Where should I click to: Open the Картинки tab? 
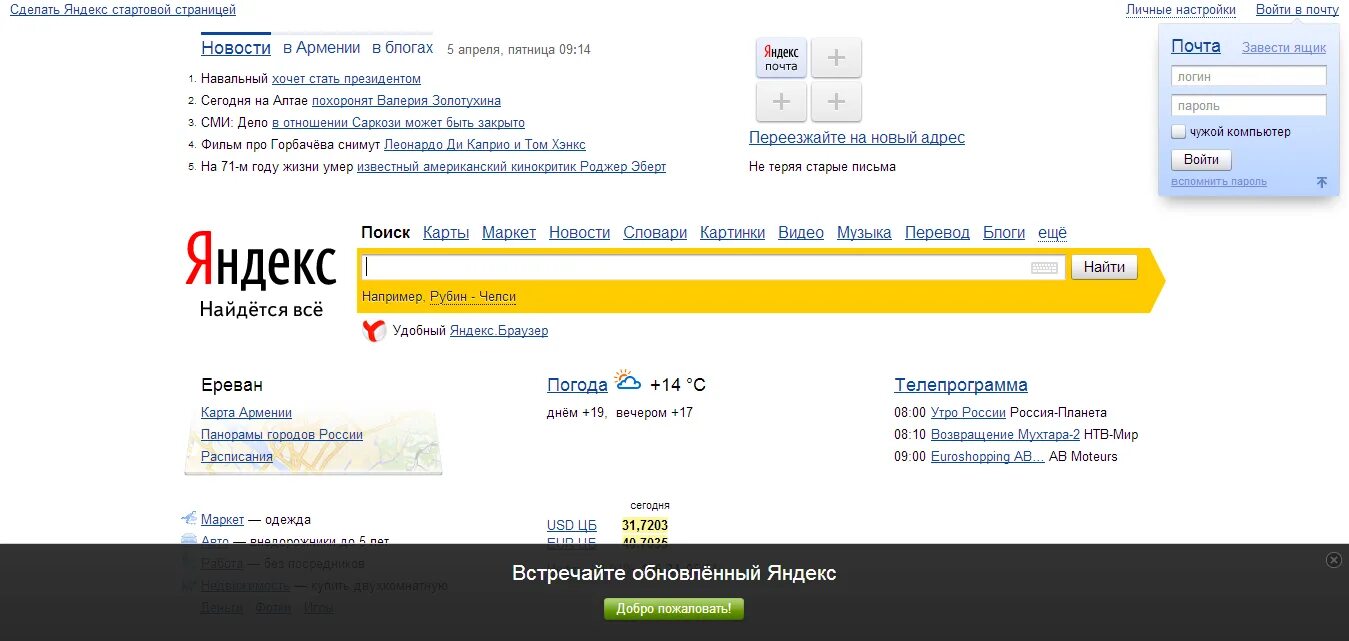(x=732, y=232)
